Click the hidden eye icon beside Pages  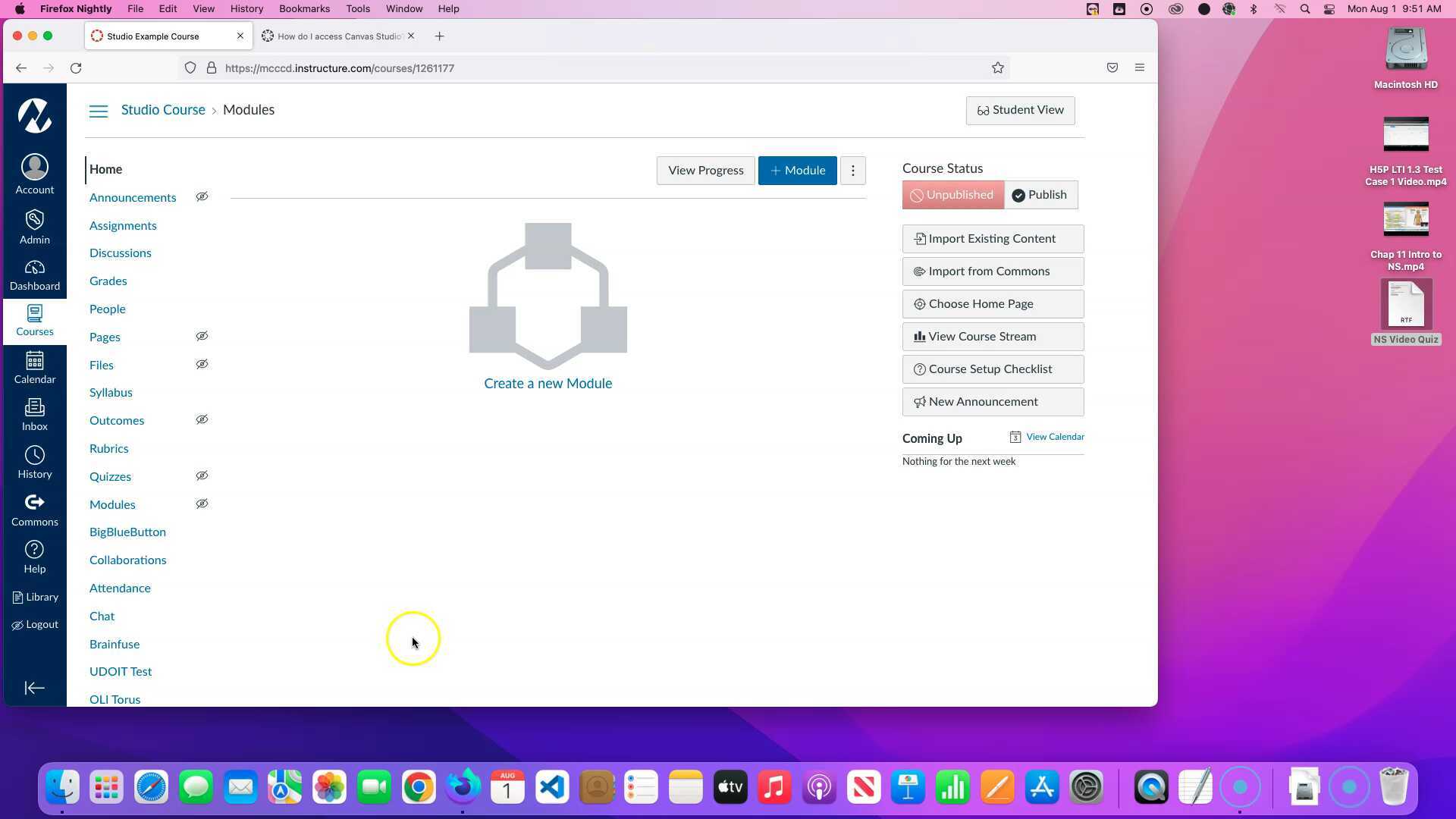click(202, 337)
